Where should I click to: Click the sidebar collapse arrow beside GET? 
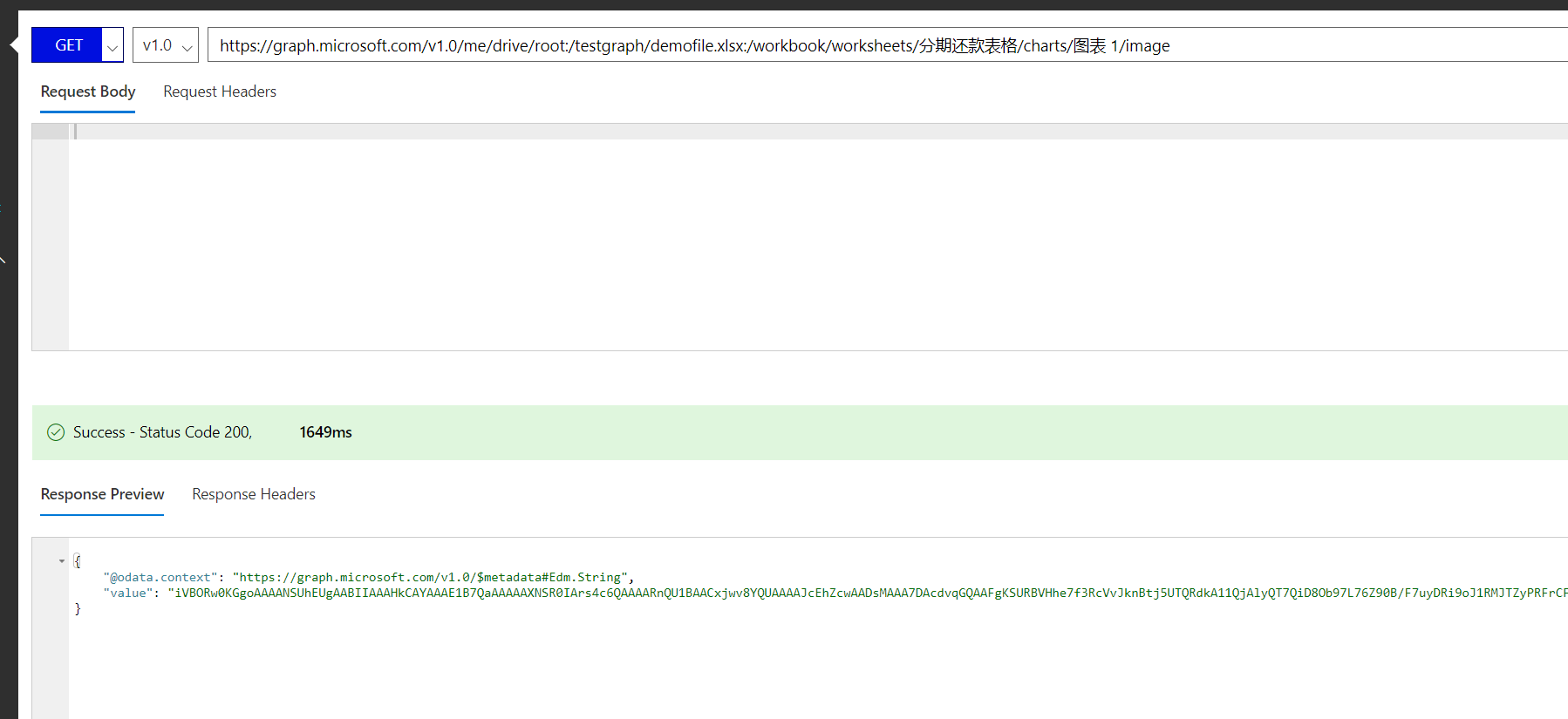(x=13, y=45)
